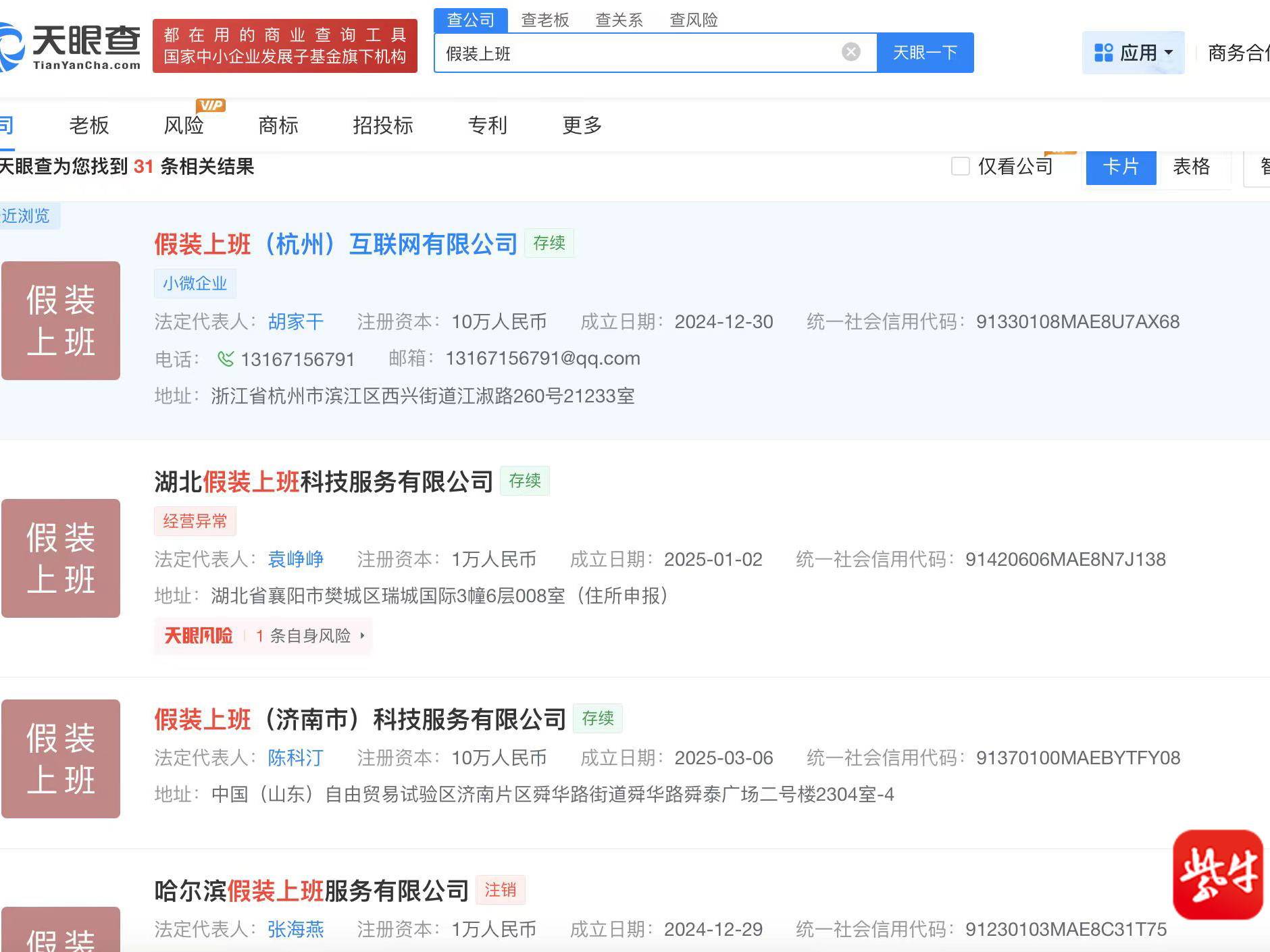Screen dimensions: 1270x952
Task: Clear the search box with the X icon
Action: [x=851, y=52]
